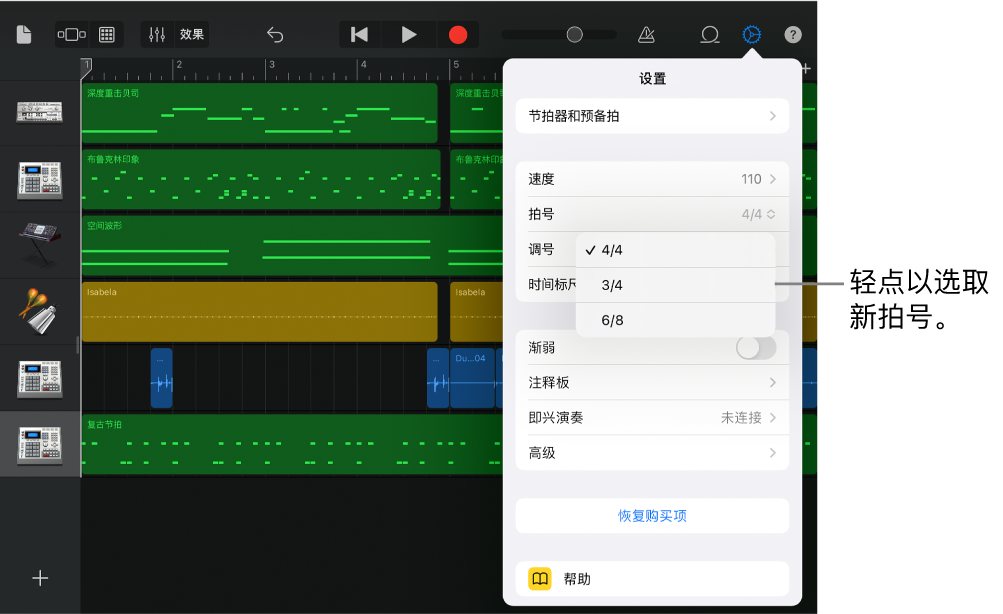Select the maracas percussion track icon
The image size is (1003, 614).
click(40, 311)
